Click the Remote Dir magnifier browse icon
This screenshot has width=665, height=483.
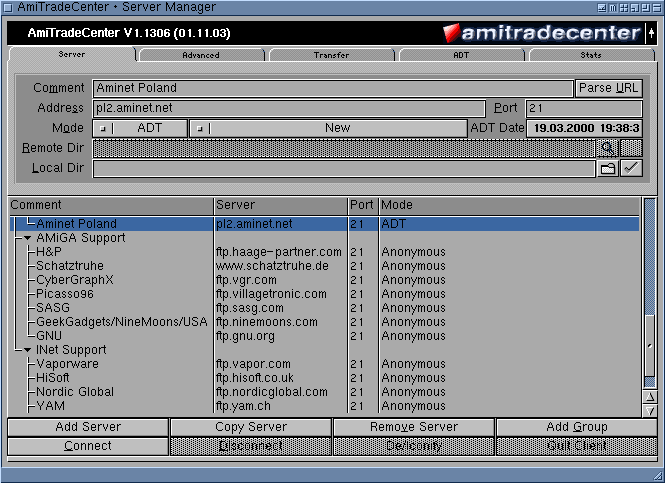tap(606, 148)
